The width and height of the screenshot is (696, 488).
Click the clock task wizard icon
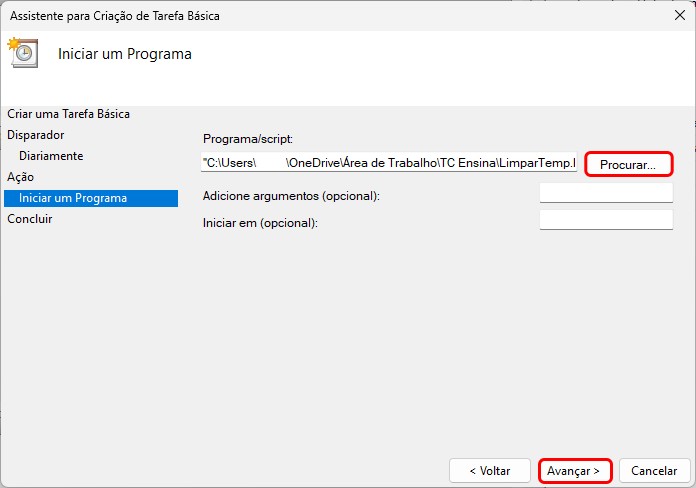click(x=22, y=53)
